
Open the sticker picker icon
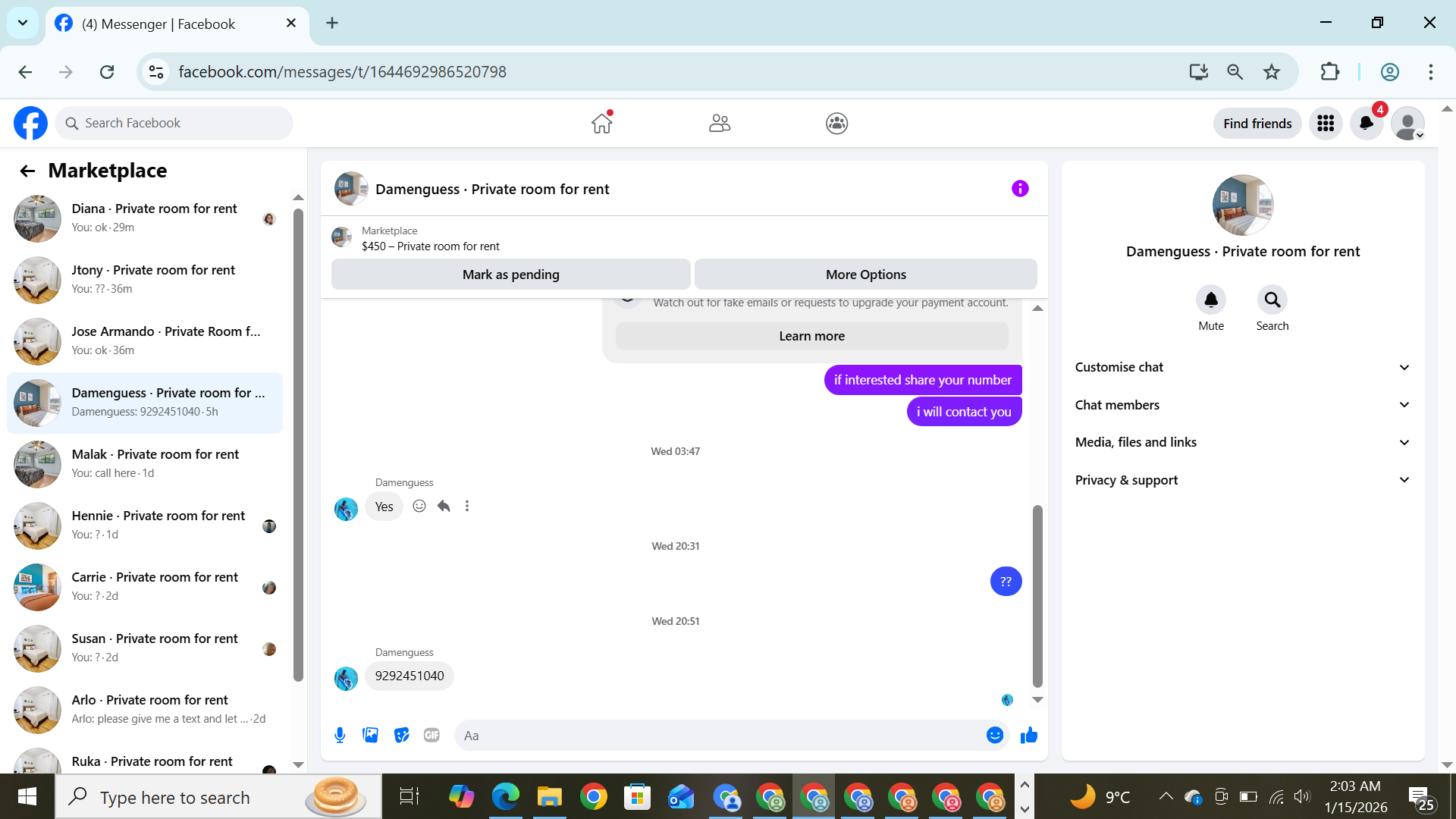pyautogui.click(x=401, y=735)
